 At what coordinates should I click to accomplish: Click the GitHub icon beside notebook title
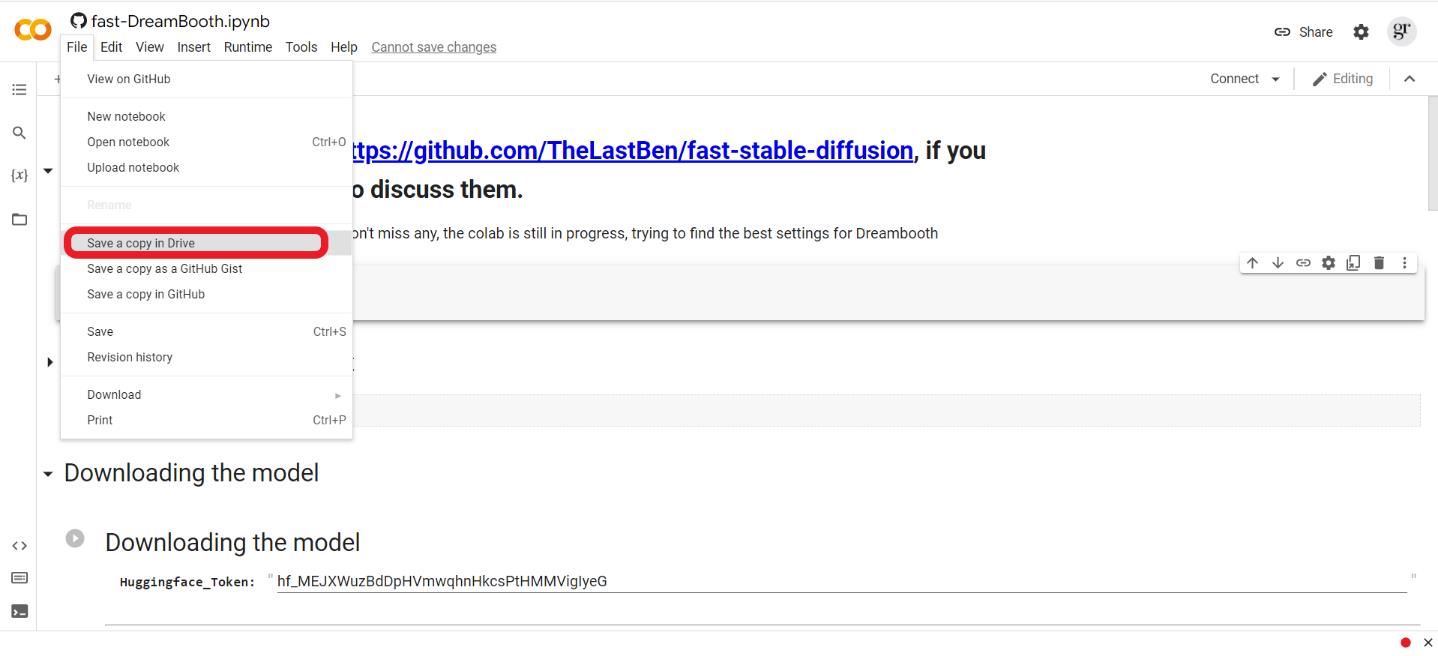point(78,21)
